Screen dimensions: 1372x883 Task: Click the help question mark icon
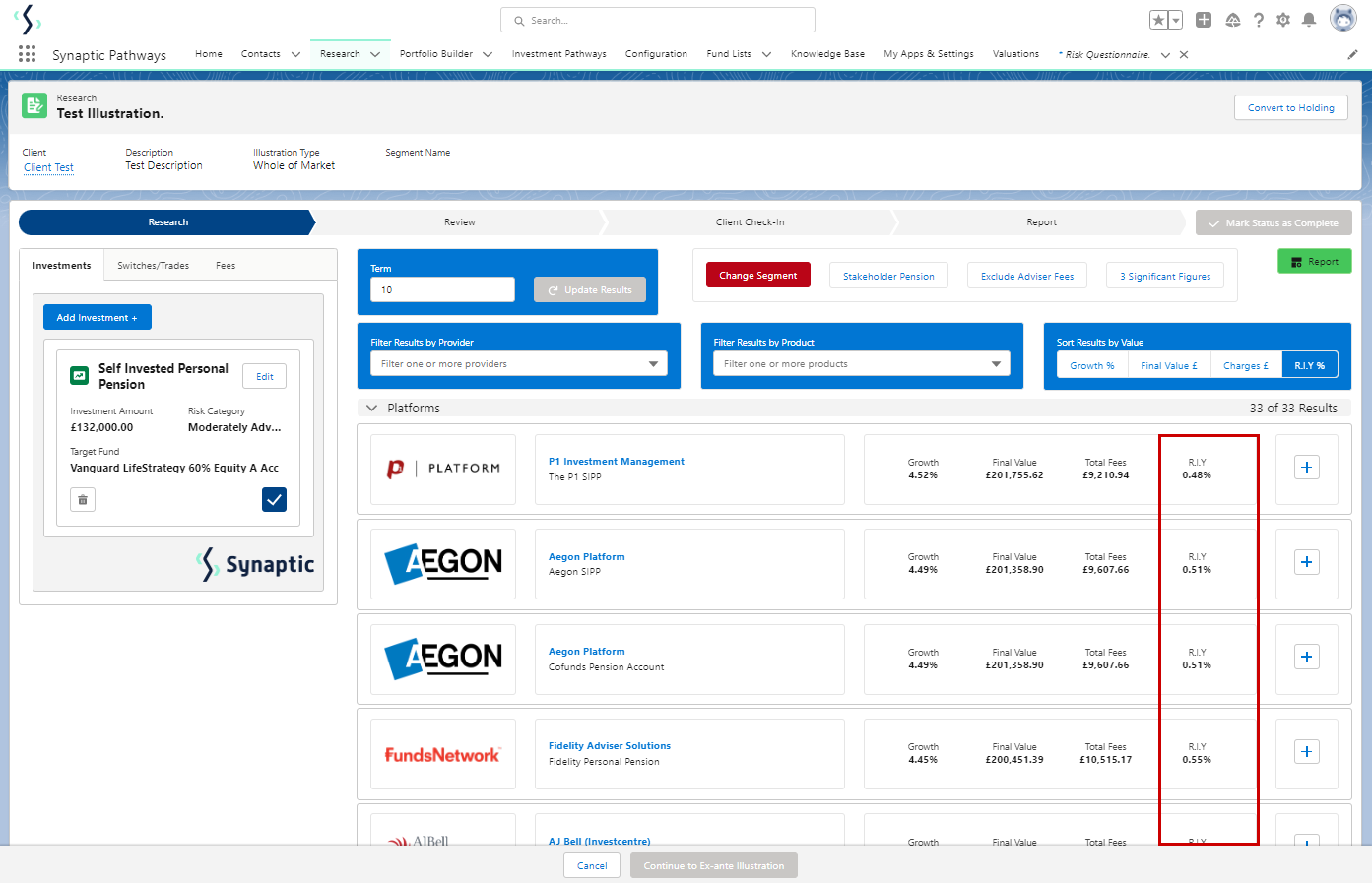coord(1258,20)
